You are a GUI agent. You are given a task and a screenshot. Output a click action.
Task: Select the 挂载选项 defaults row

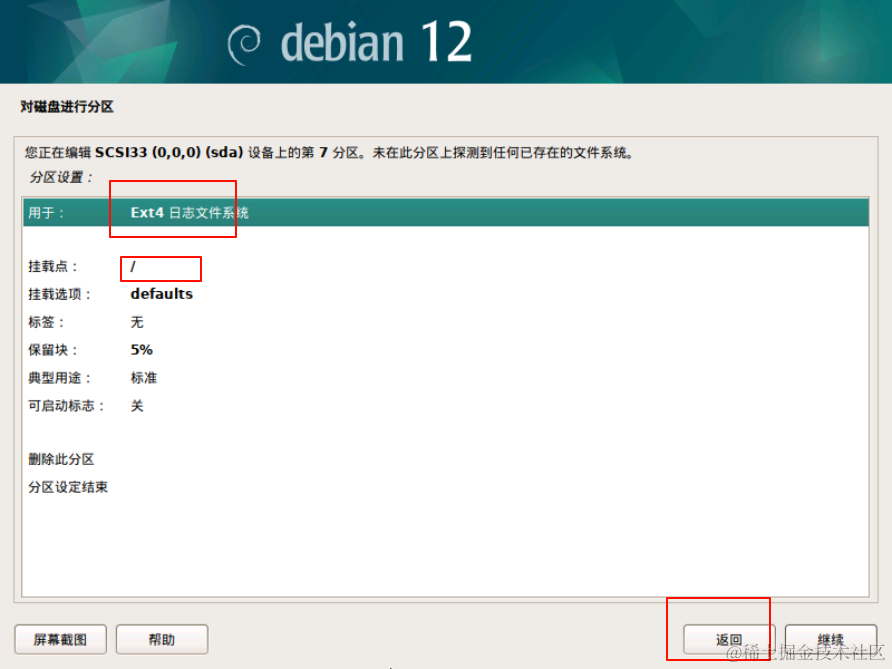point(445,294)
